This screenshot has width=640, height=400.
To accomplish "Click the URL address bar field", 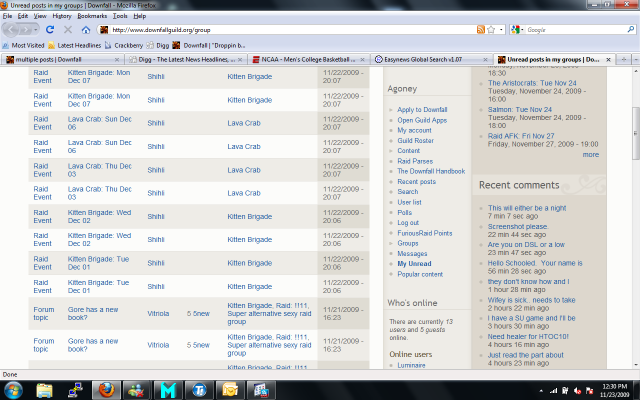I will coord(286,30).
